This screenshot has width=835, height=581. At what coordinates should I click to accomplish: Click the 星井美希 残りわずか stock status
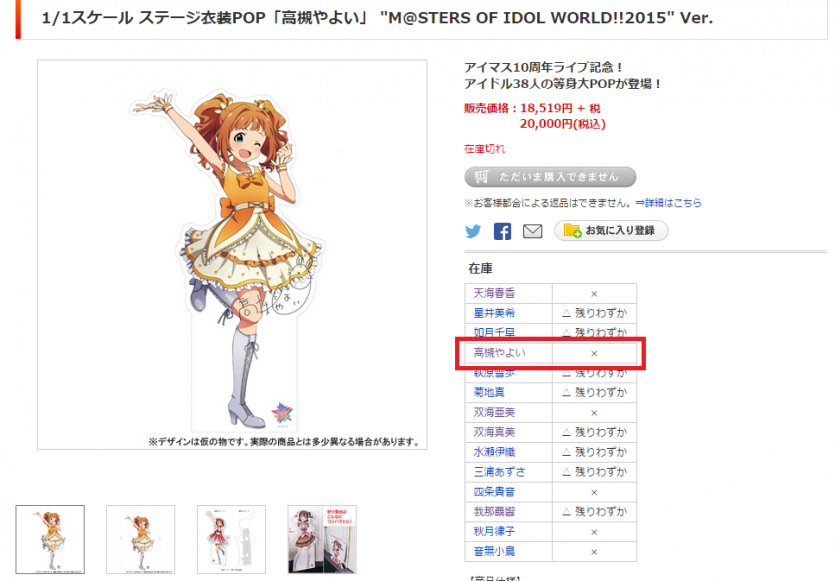(594, 313)
